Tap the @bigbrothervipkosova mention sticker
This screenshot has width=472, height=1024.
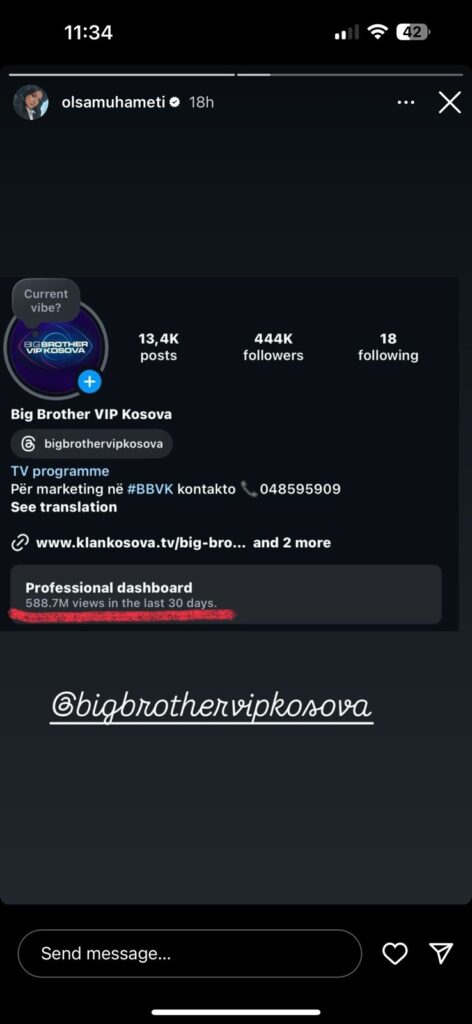click(211, 707)
